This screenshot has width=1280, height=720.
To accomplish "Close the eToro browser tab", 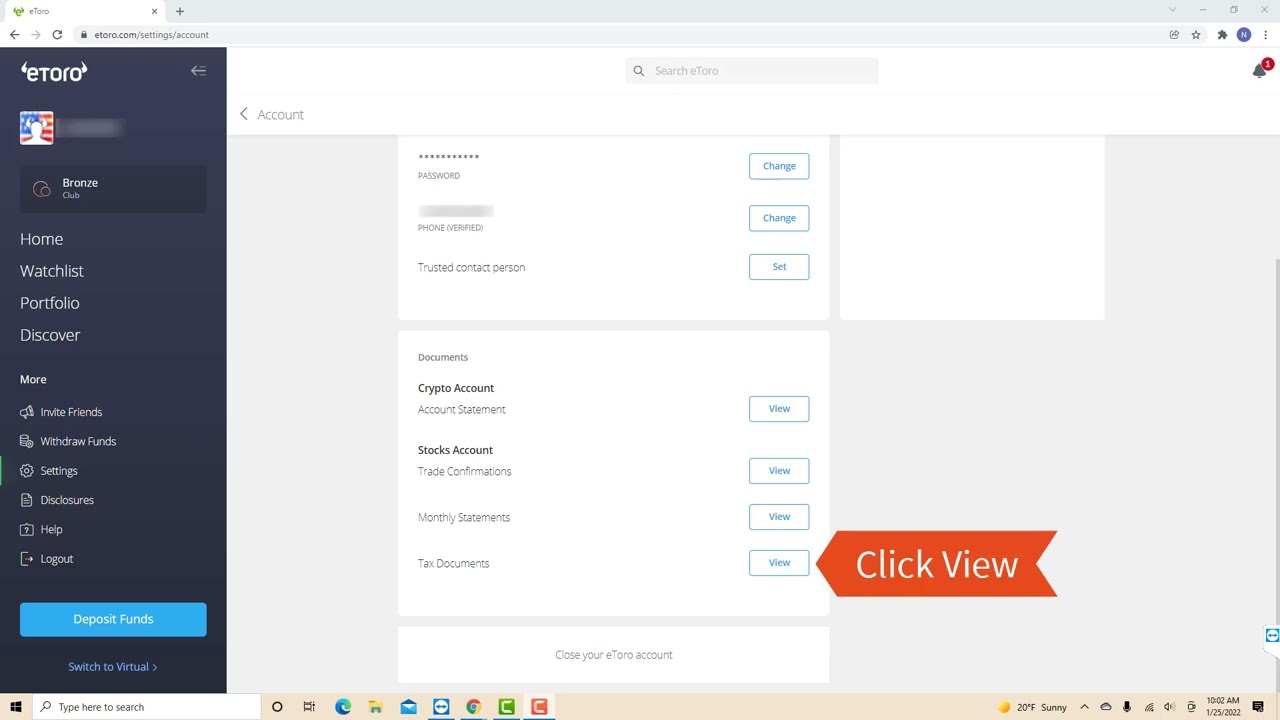I will pyautogui.click(x=154, y=11).
